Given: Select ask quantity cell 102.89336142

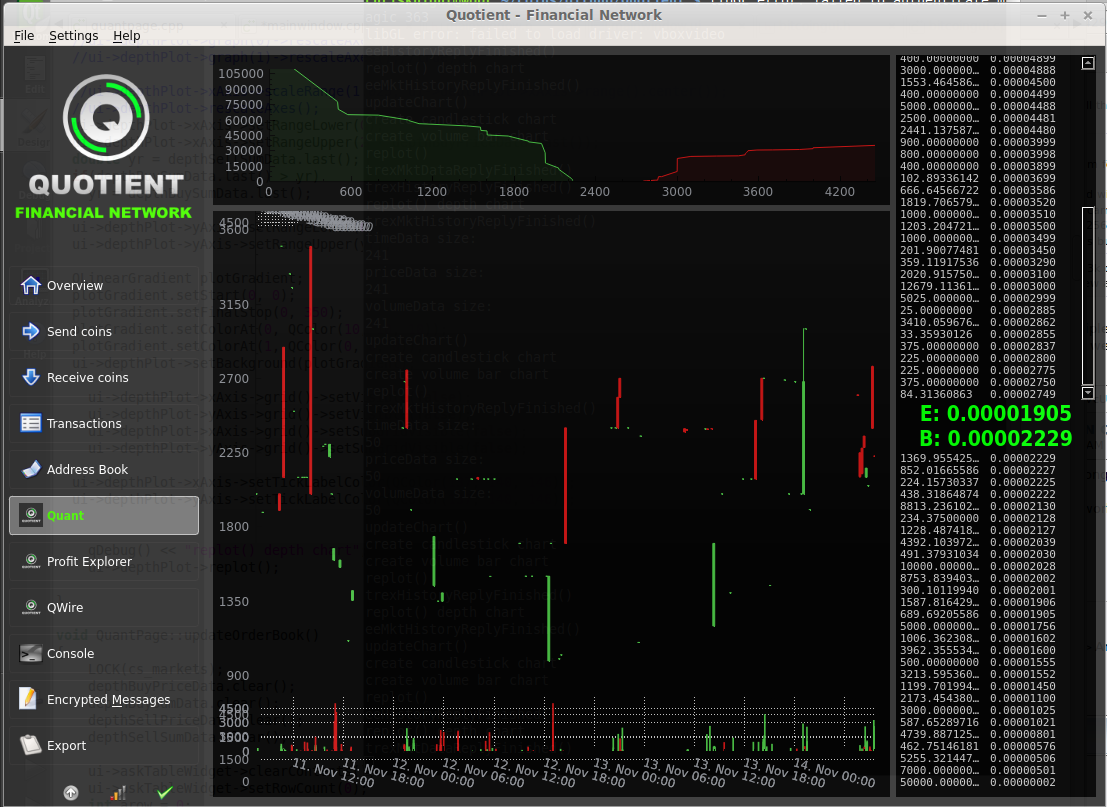Looking at the screenshot, I should (940, 178).
